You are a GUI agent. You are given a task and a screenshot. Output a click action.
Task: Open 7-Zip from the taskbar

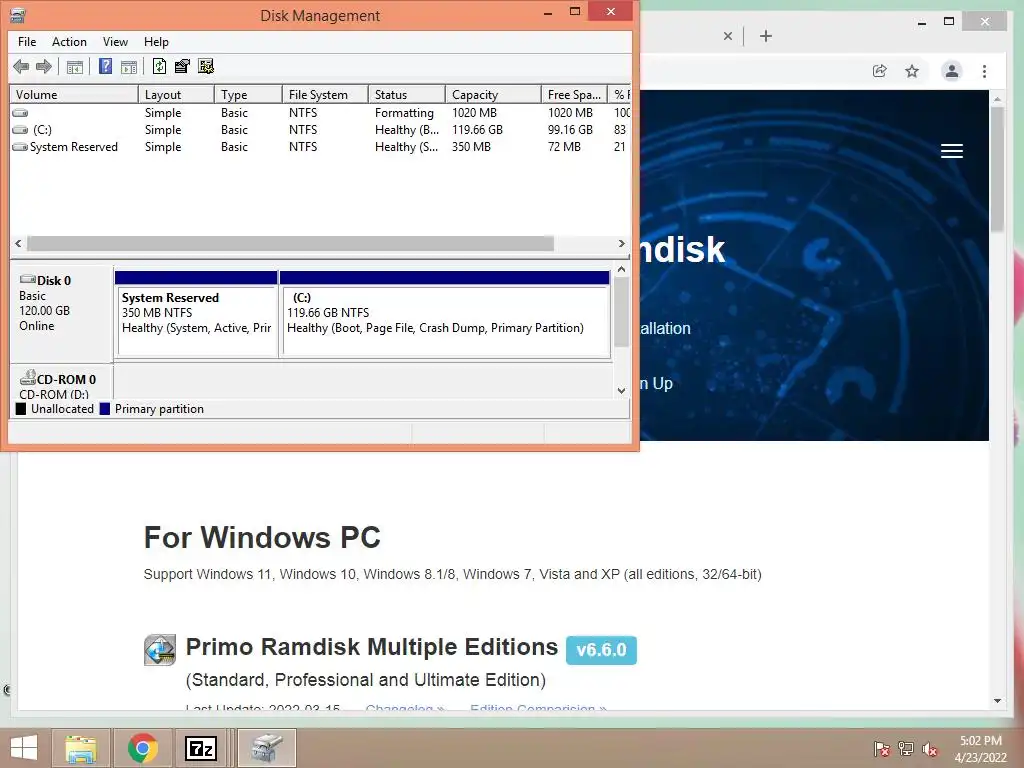200,748
